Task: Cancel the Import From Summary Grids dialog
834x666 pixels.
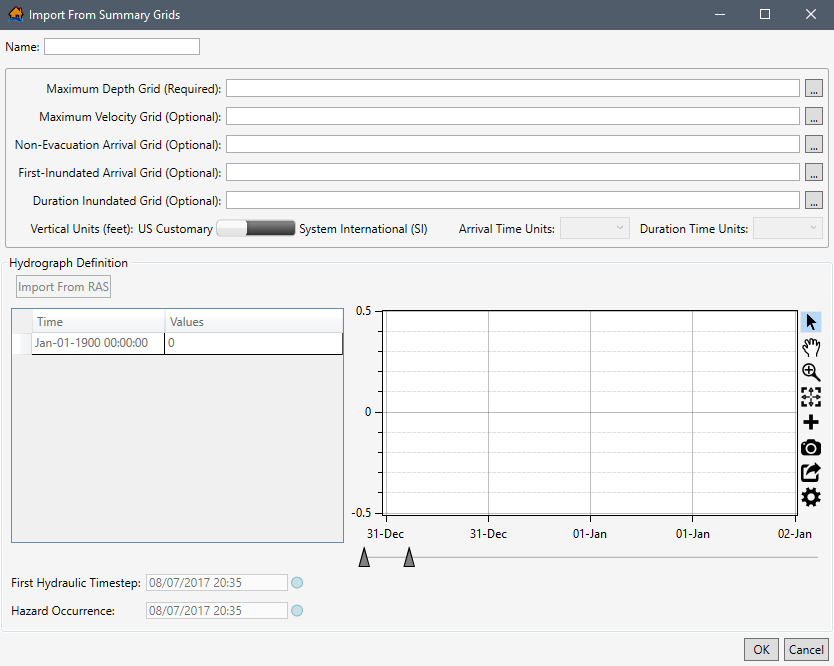Action: pyautogui.click(x=806, y=649)
